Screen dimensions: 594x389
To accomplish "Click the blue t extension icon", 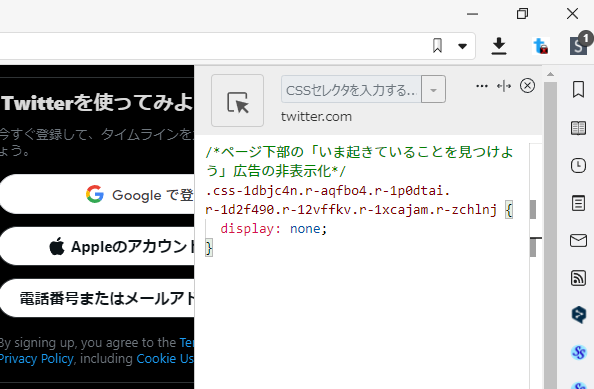I will click(x=541, y=46).
